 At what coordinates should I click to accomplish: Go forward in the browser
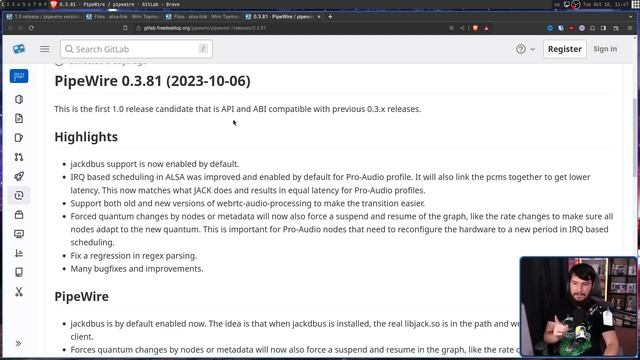click(20, 28)
